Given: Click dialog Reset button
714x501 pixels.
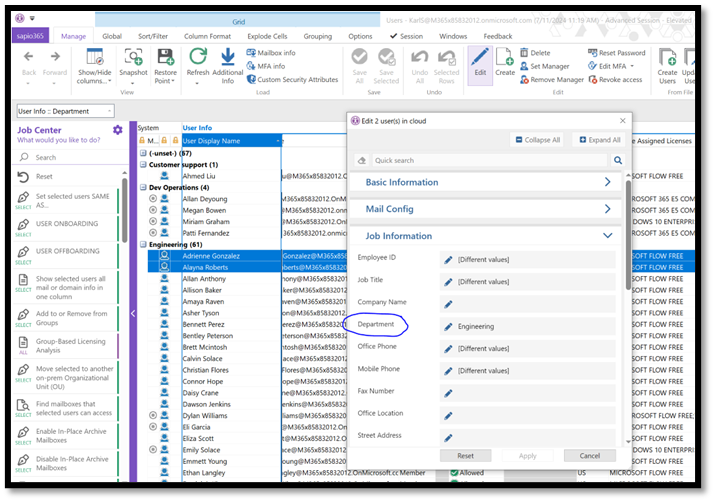Looking at the screenshot, I should [465, 455].
